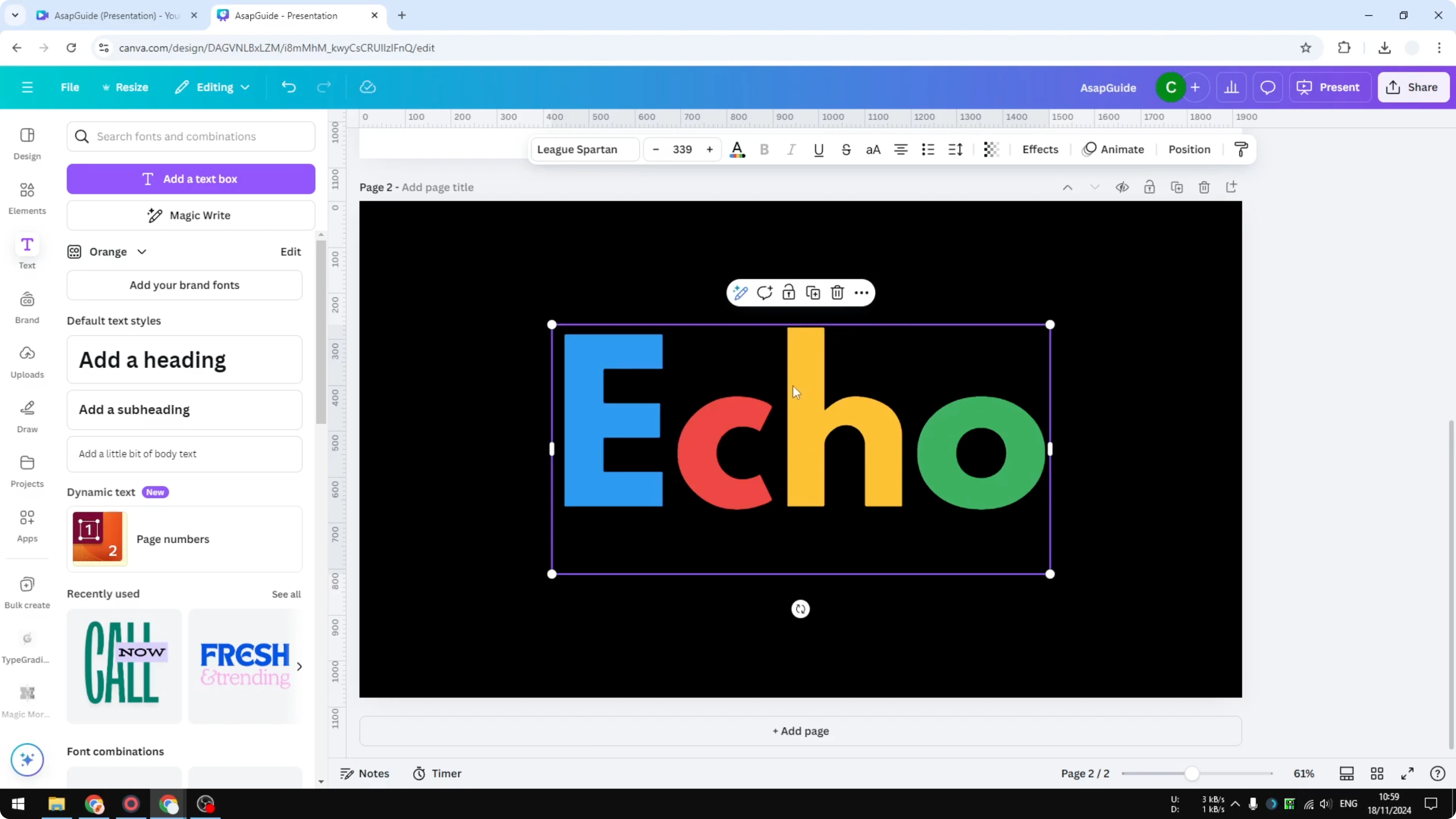This screenshot has width=1456, height=819.
Task: Click Add page below the canvas
Action: (800, 731)
